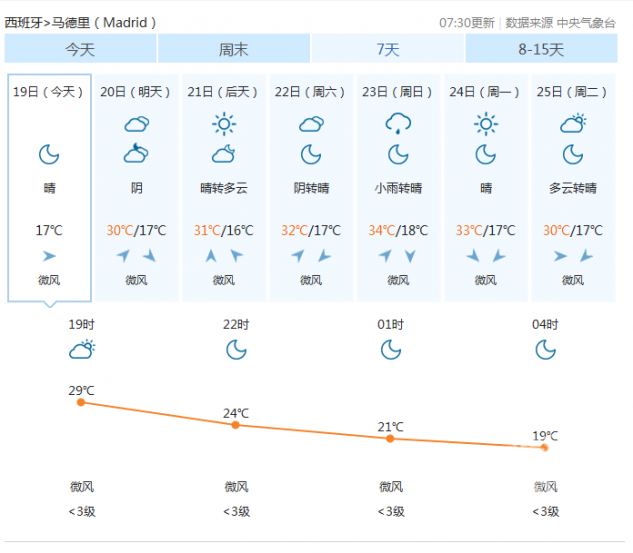633x553 pixels.
Task: Click the 04时 hourly time label
Action: click(545, 325)
